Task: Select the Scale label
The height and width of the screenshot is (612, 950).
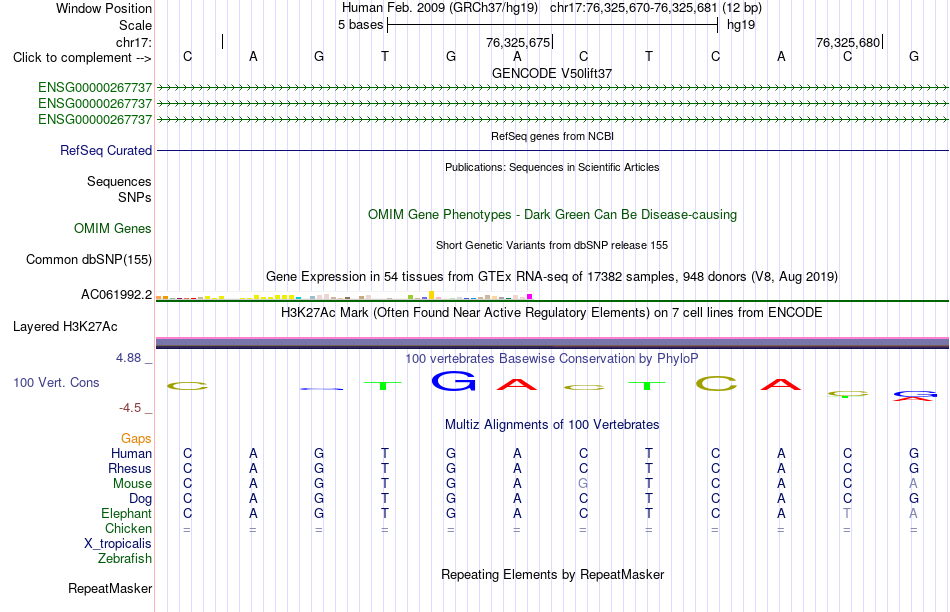Action: (136, 25)
